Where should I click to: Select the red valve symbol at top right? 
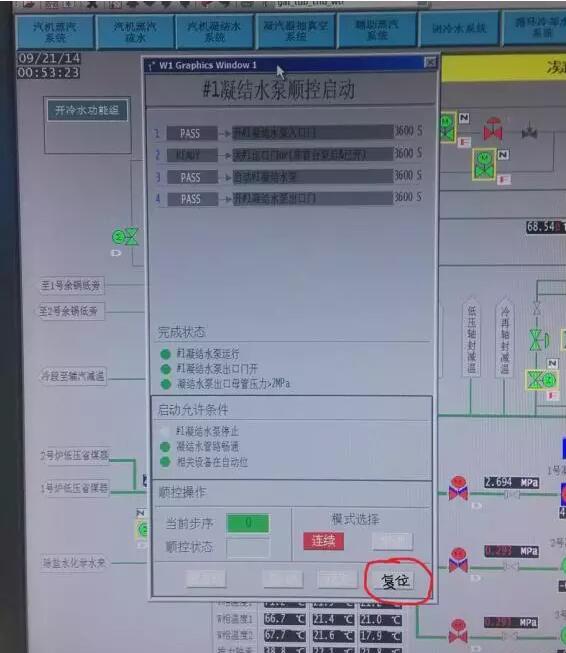(x=493, y=129)
